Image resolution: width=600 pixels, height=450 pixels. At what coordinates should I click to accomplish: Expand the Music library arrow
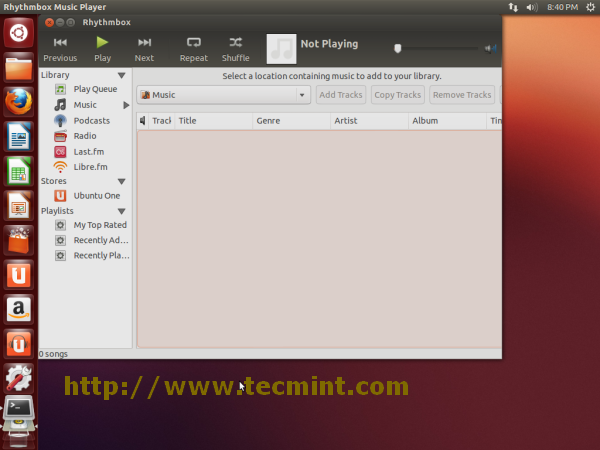pyautogui.click(x=126, y=105)
